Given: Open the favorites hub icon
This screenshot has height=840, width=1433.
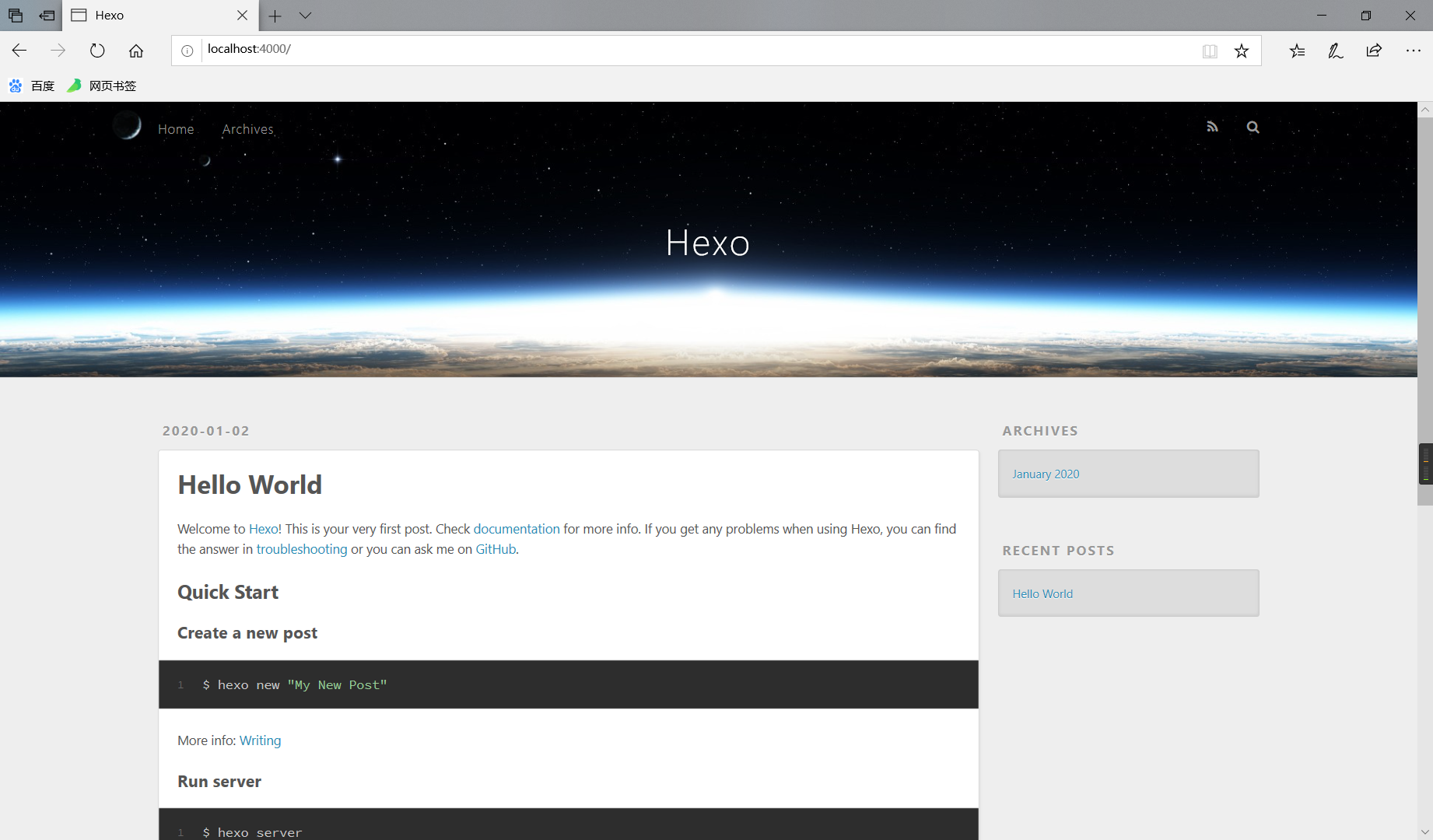Looking at the screenshot, I should pos(1297,51).
